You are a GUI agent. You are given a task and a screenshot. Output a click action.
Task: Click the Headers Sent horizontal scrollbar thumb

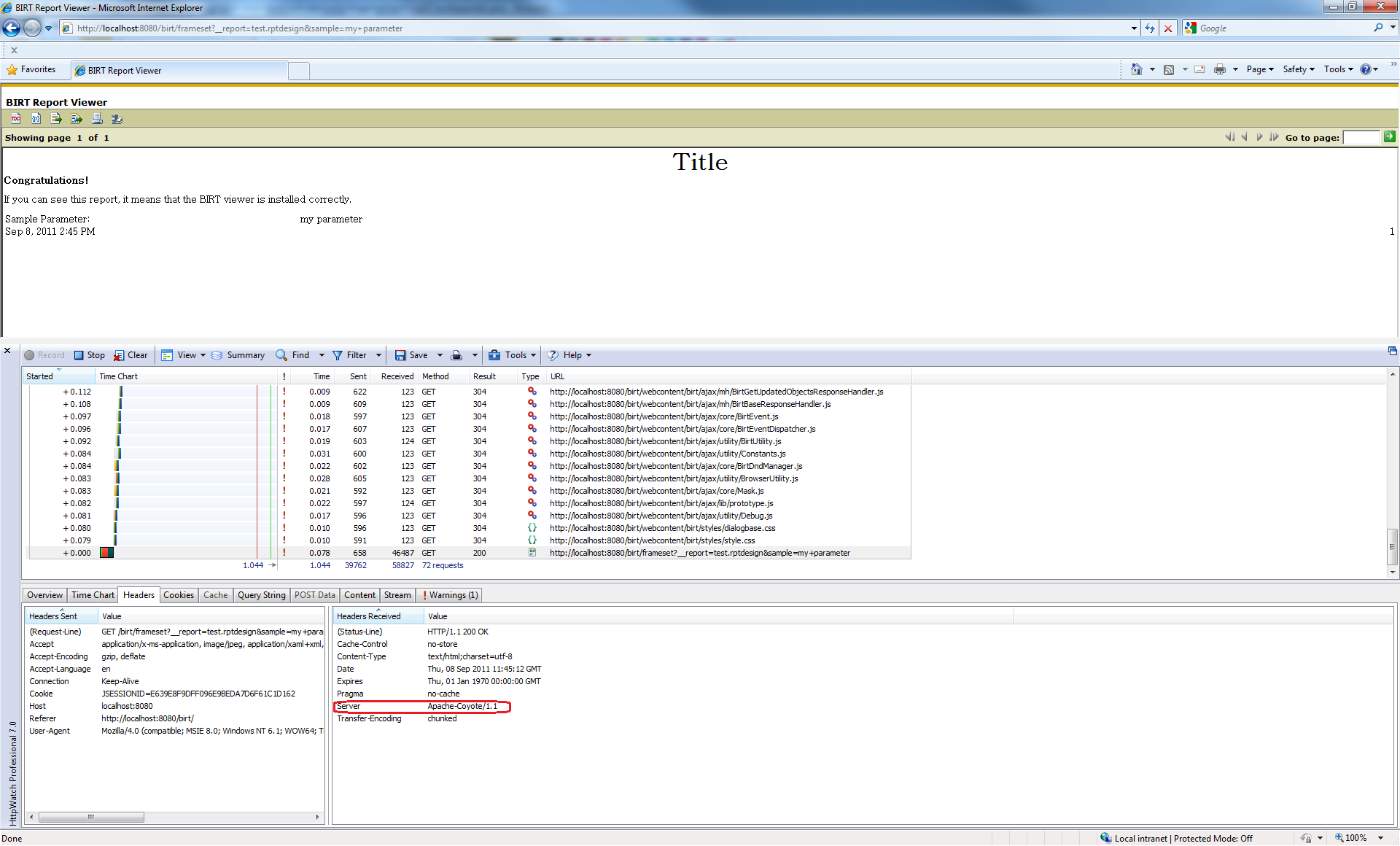(91, 817)
